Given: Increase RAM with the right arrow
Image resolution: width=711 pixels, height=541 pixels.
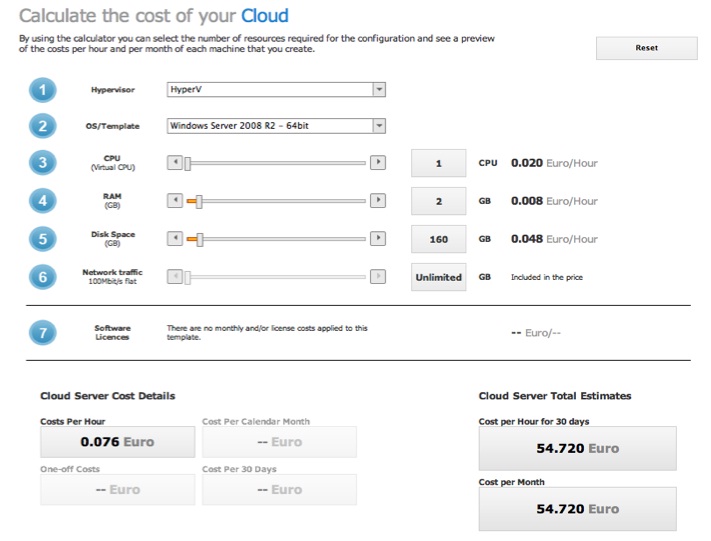Looking at the screenshot, I should pyautogui.click(x=378, y=200).
